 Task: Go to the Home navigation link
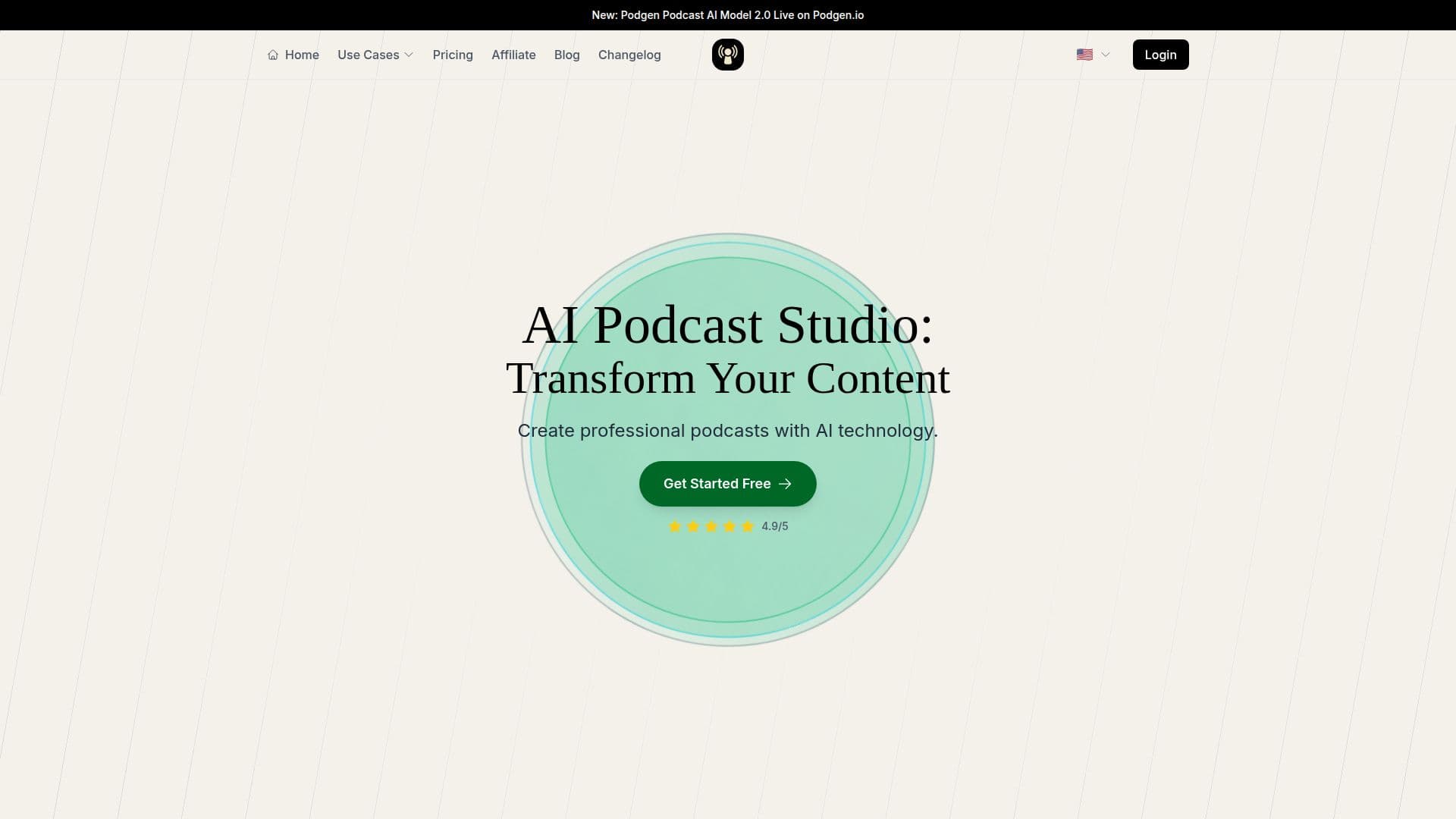click(x=293, y=55)
